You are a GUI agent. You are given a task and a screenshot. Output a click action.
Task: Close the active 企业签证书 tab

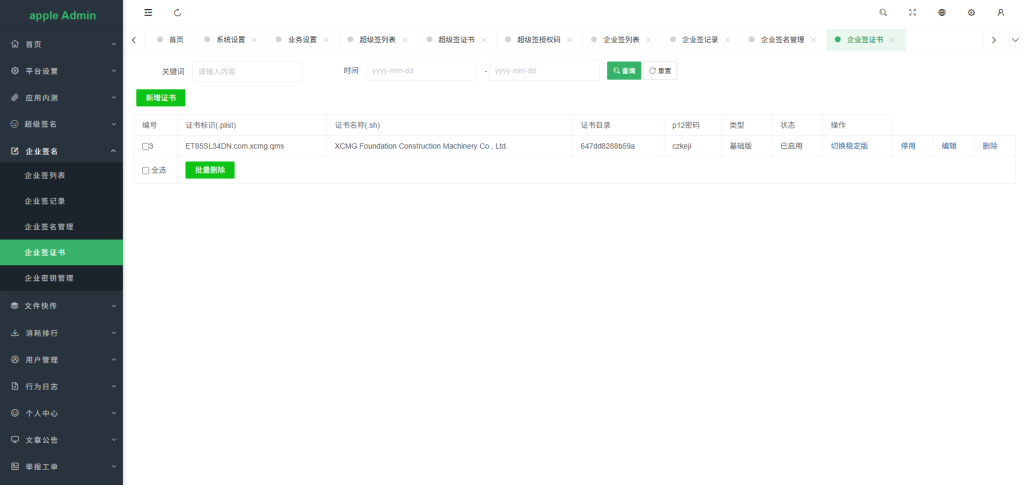892,40
